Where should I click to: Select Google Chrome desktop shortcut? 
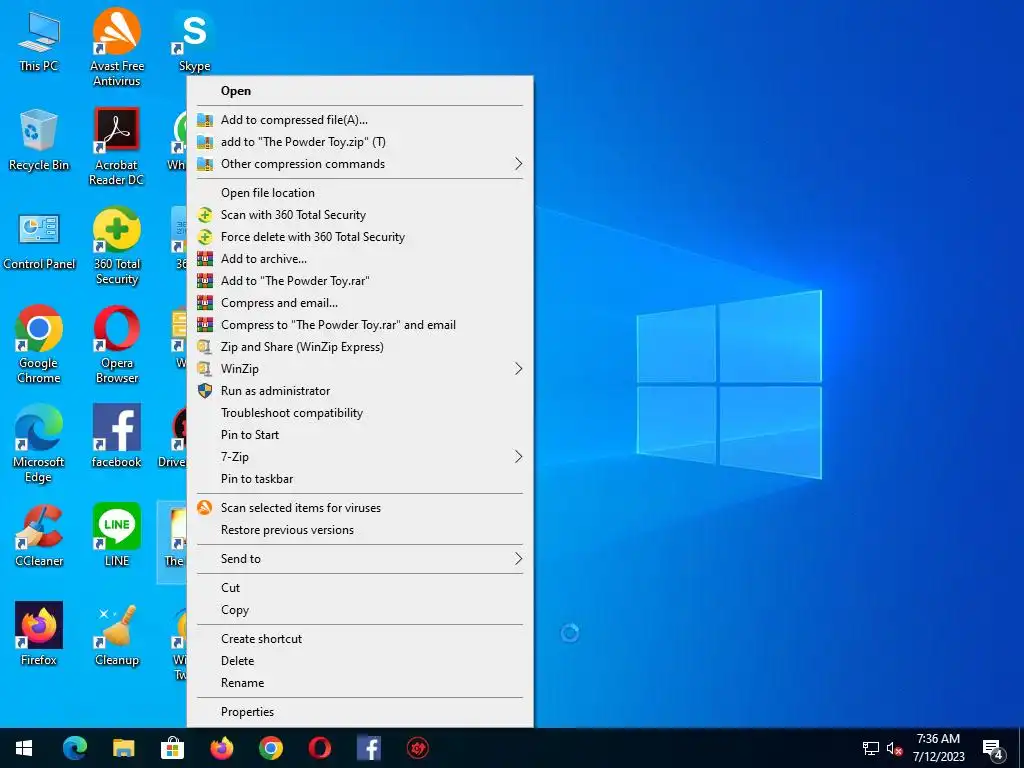pos(39,344)
